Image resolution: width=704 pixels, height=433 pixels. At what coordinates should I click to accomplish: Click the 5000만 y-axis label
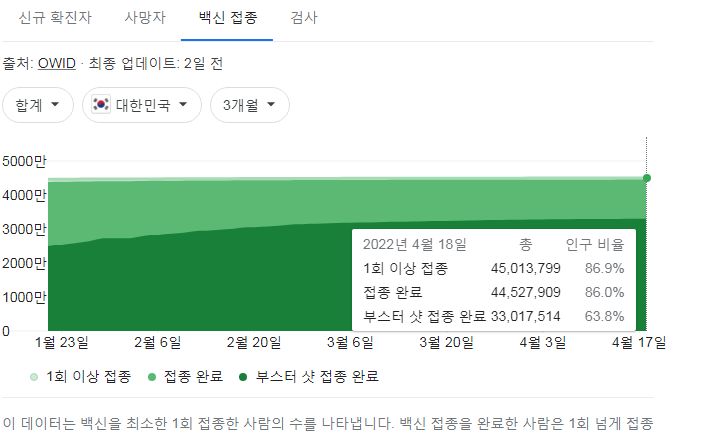[x=24, y=161]
